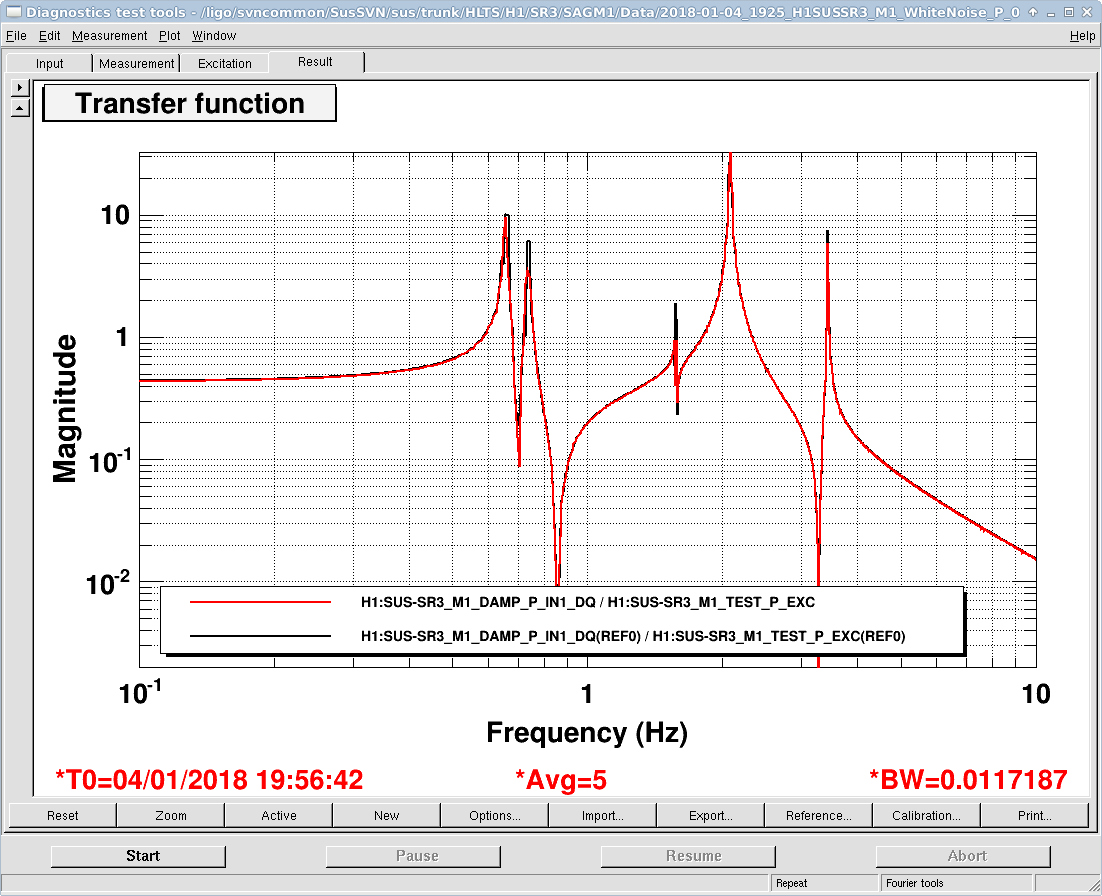Click the Reset button

63,815
